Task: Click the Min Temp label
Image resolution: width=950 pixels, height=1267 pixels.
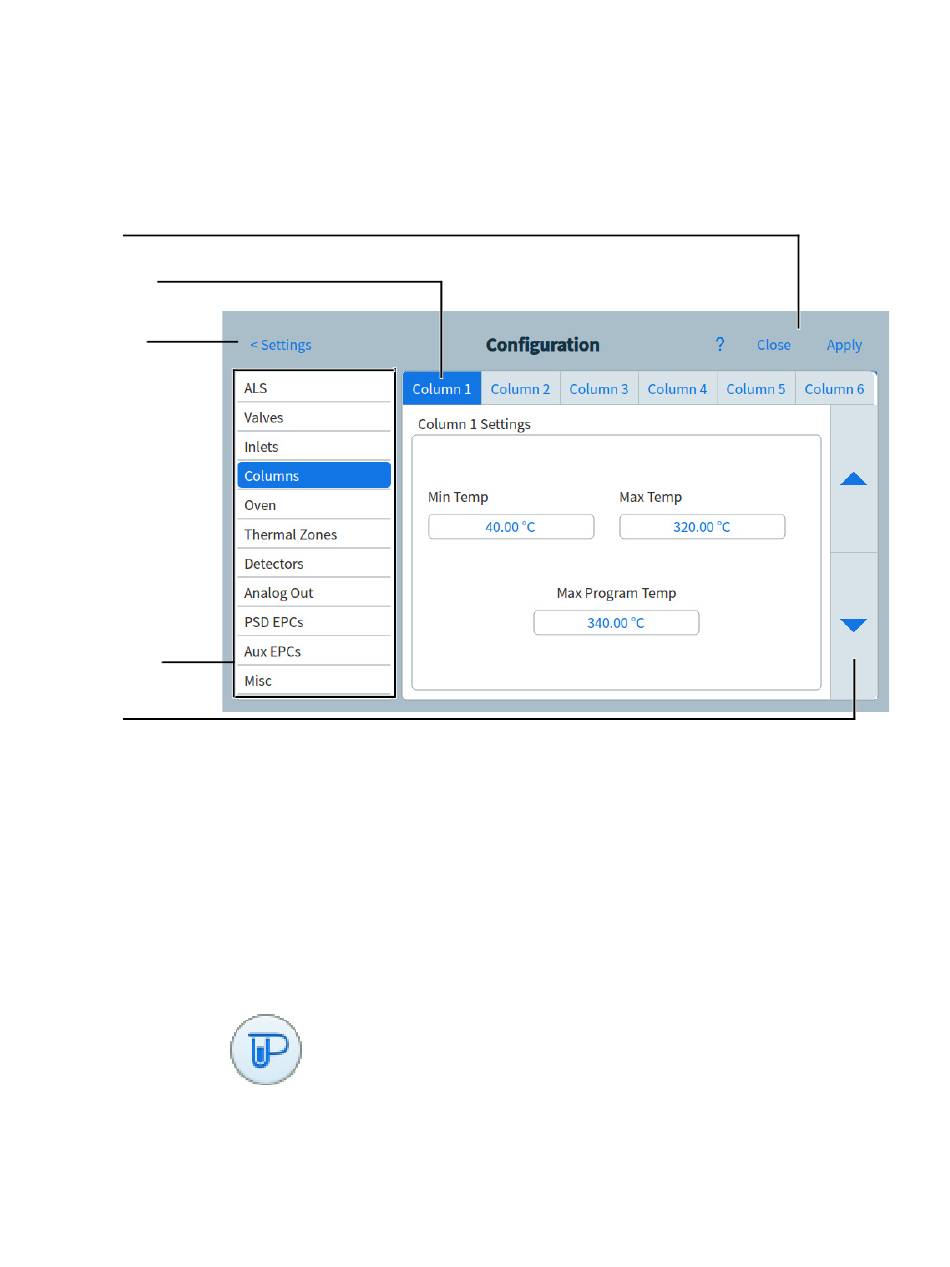Action: point(458,497)
